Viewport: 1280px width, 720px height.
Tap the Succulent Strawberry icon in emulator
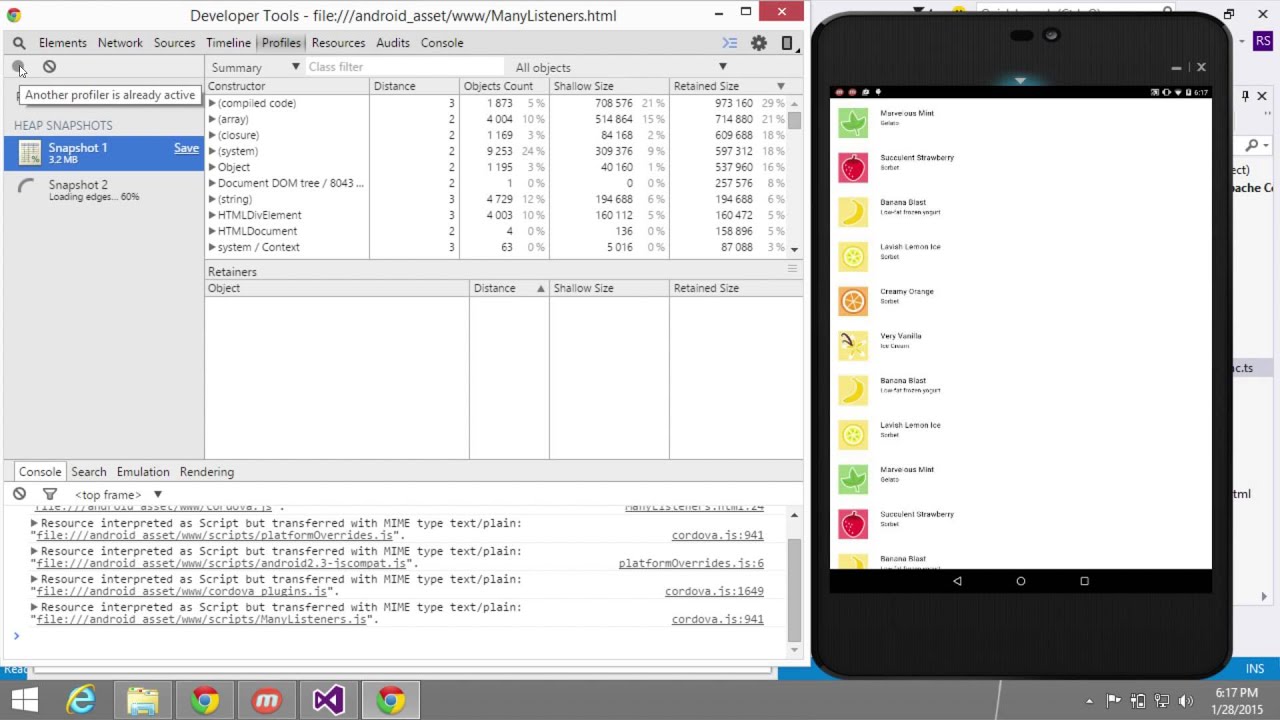click(853, 167)
